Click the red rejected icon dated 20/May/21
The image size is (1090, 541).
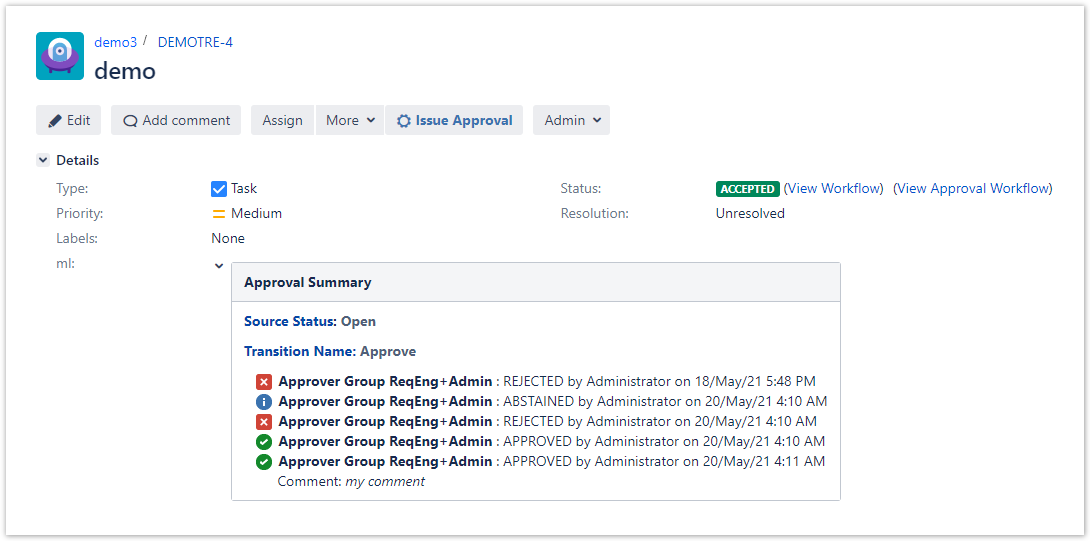pos(264,422)
